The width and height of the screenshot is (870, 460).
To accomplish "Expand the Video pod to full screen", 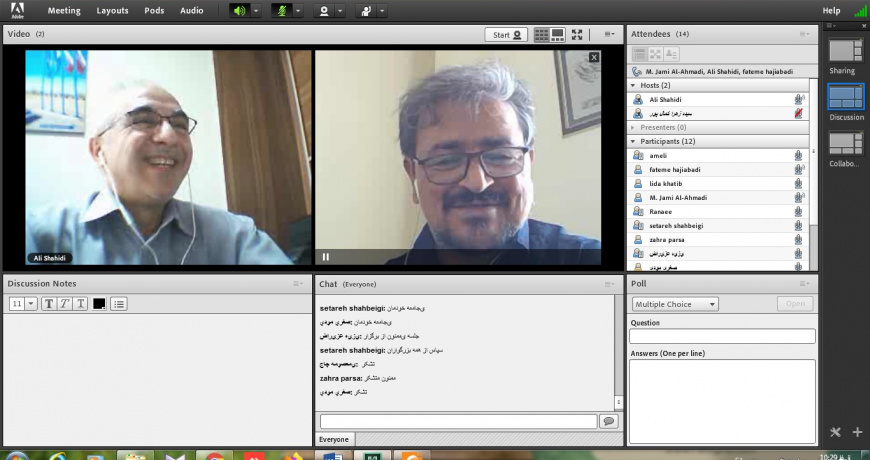I will click(x=577, y=35).
